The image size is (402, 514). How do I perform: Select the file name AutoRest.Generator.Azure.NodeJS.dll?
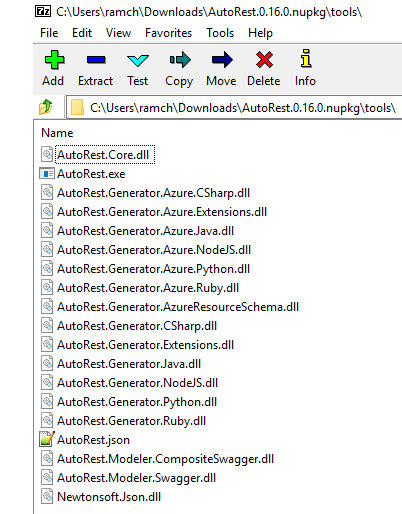tap(154, 250)
